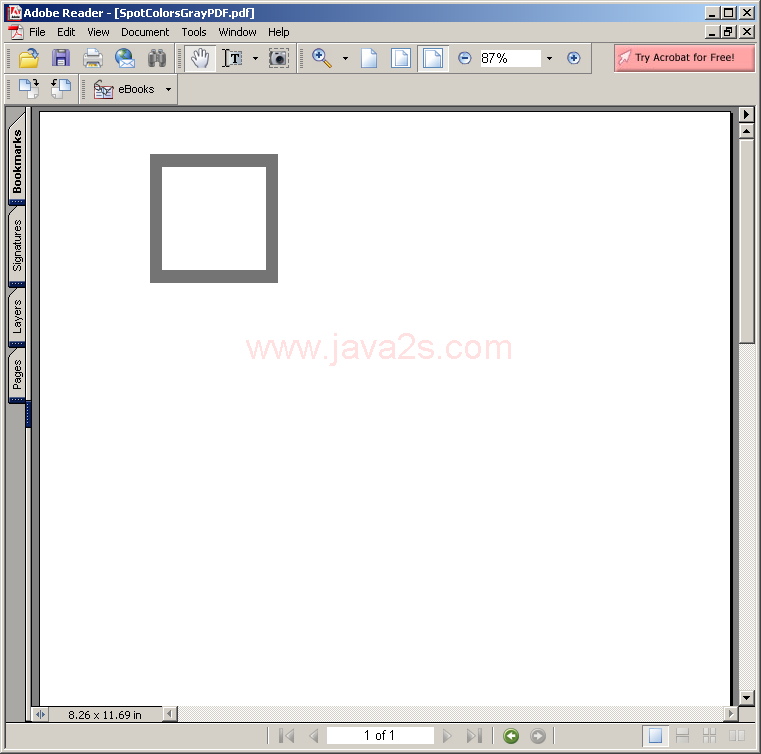Viewport: 761px width, 754px height.
Task: Click the 1 of 1 page number field
Action: pyautogui.click(x=380, y=736)
